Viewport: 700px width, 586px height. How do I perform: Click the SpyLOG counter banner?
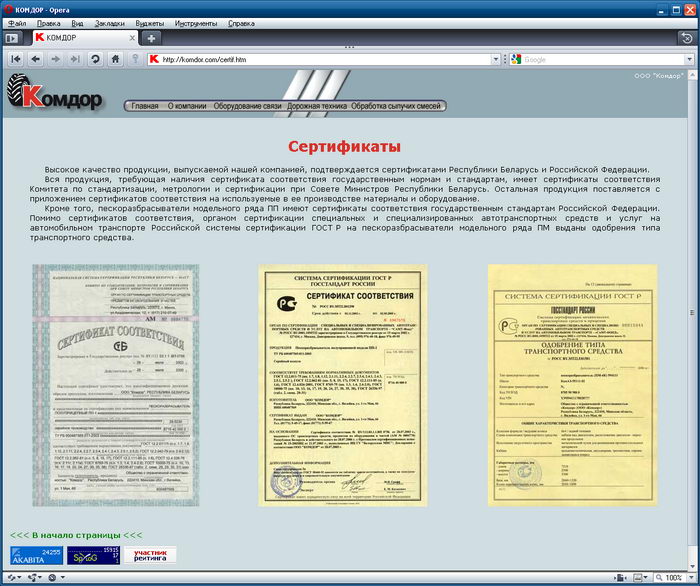tap(93, 556)
